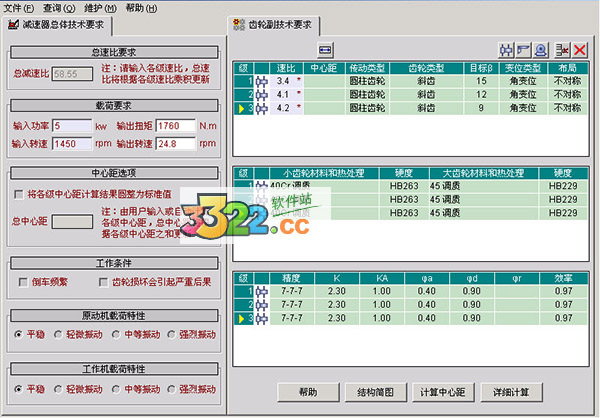600x418 pixels.
Task: Click the 计算中心距 button
Action: click(x=443, y=392)
